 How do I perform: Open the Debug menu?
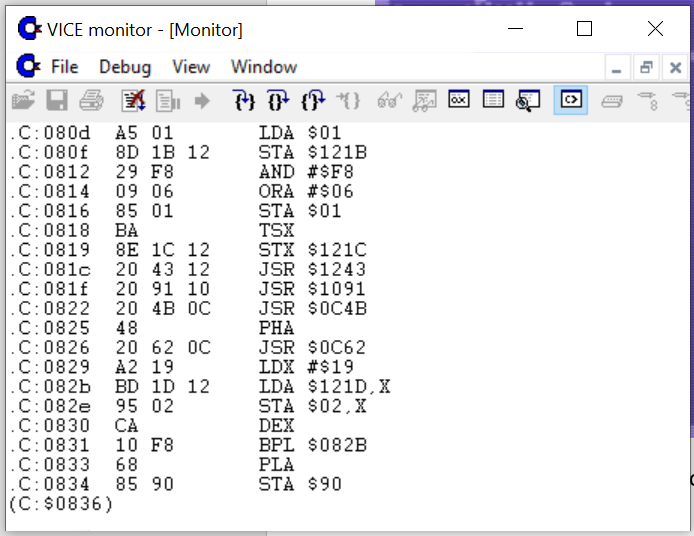coord(125,67)
